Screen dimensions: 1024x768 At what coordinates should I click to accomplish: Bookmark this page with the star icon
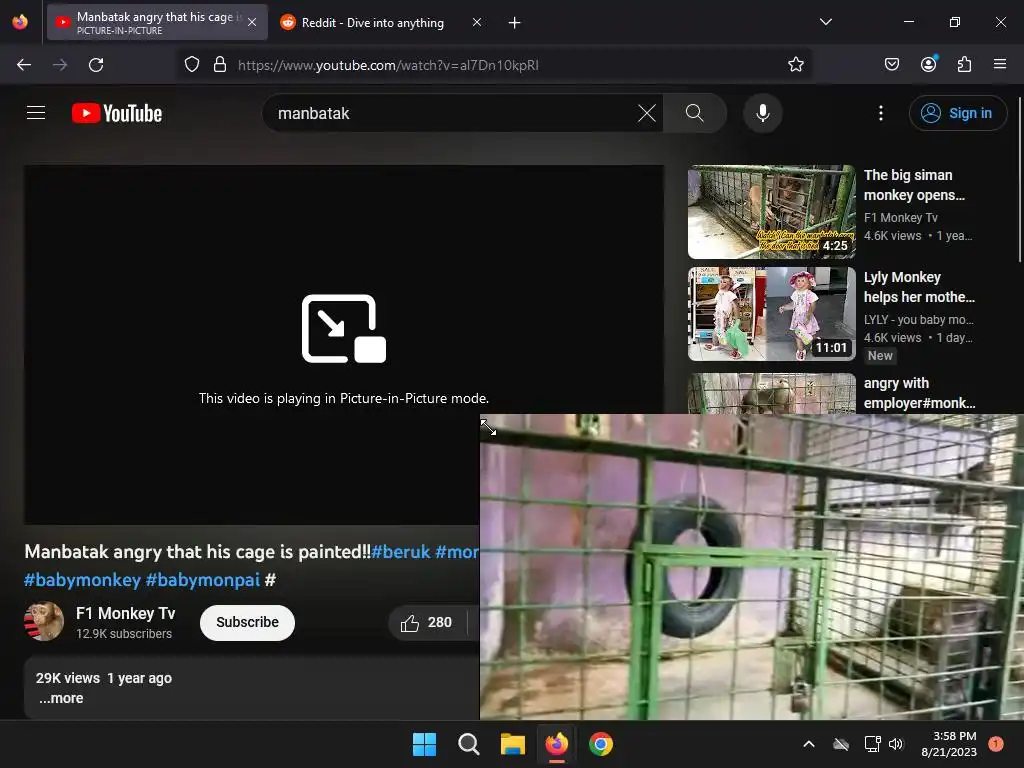tap(795, 65)
